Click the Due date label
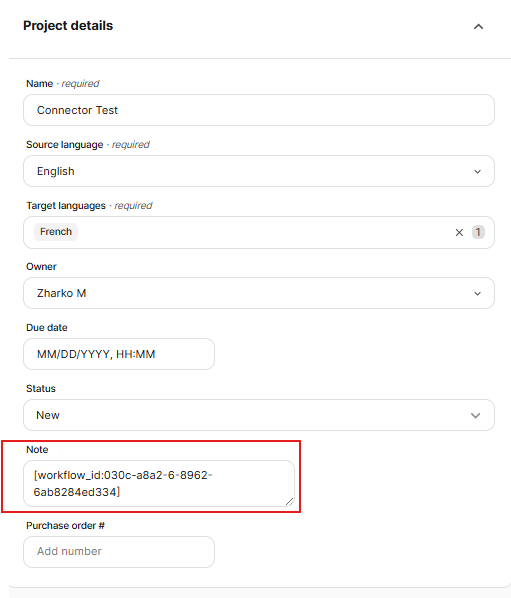Screen dimensions: 511x598 tap(47, 328)
